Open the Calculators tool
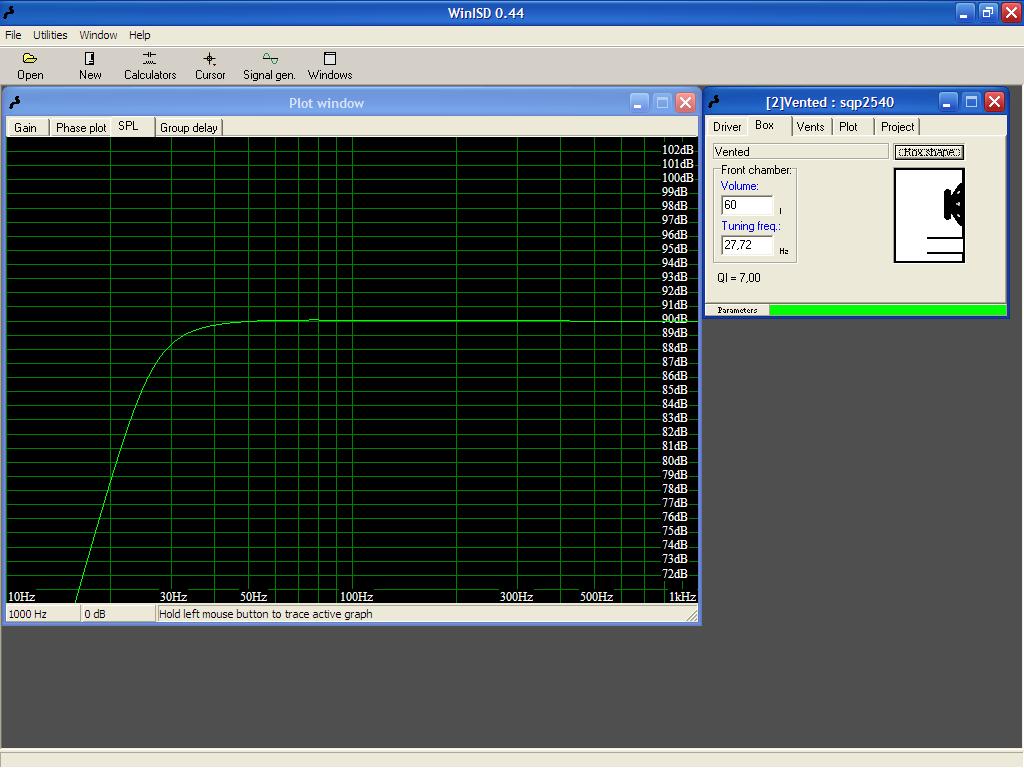The image size is (1024, 768). click(150, 66)
